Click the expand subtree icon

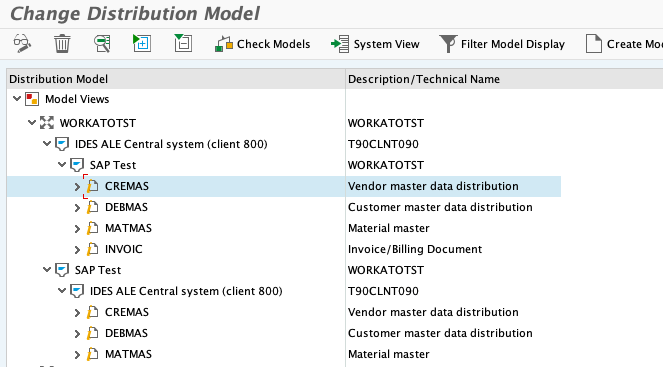142,43
